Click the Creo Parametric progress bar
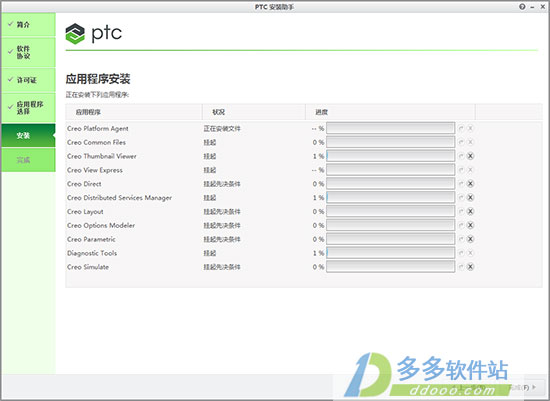This screenshot has width=550, height=401. 390,239
